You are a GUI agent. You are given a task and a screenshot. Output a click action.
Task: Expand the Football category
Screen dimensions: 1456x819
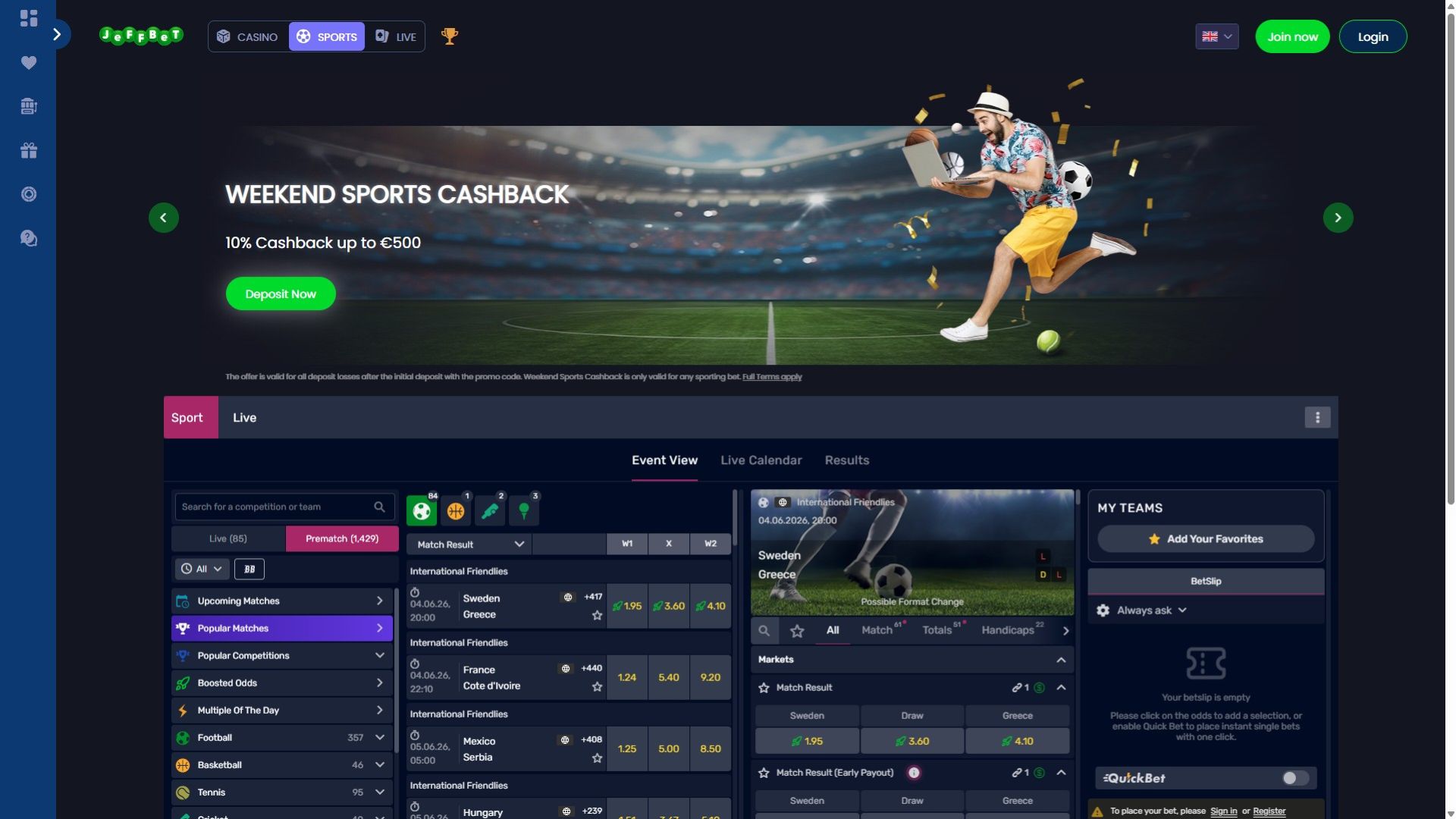pos(282,737)
